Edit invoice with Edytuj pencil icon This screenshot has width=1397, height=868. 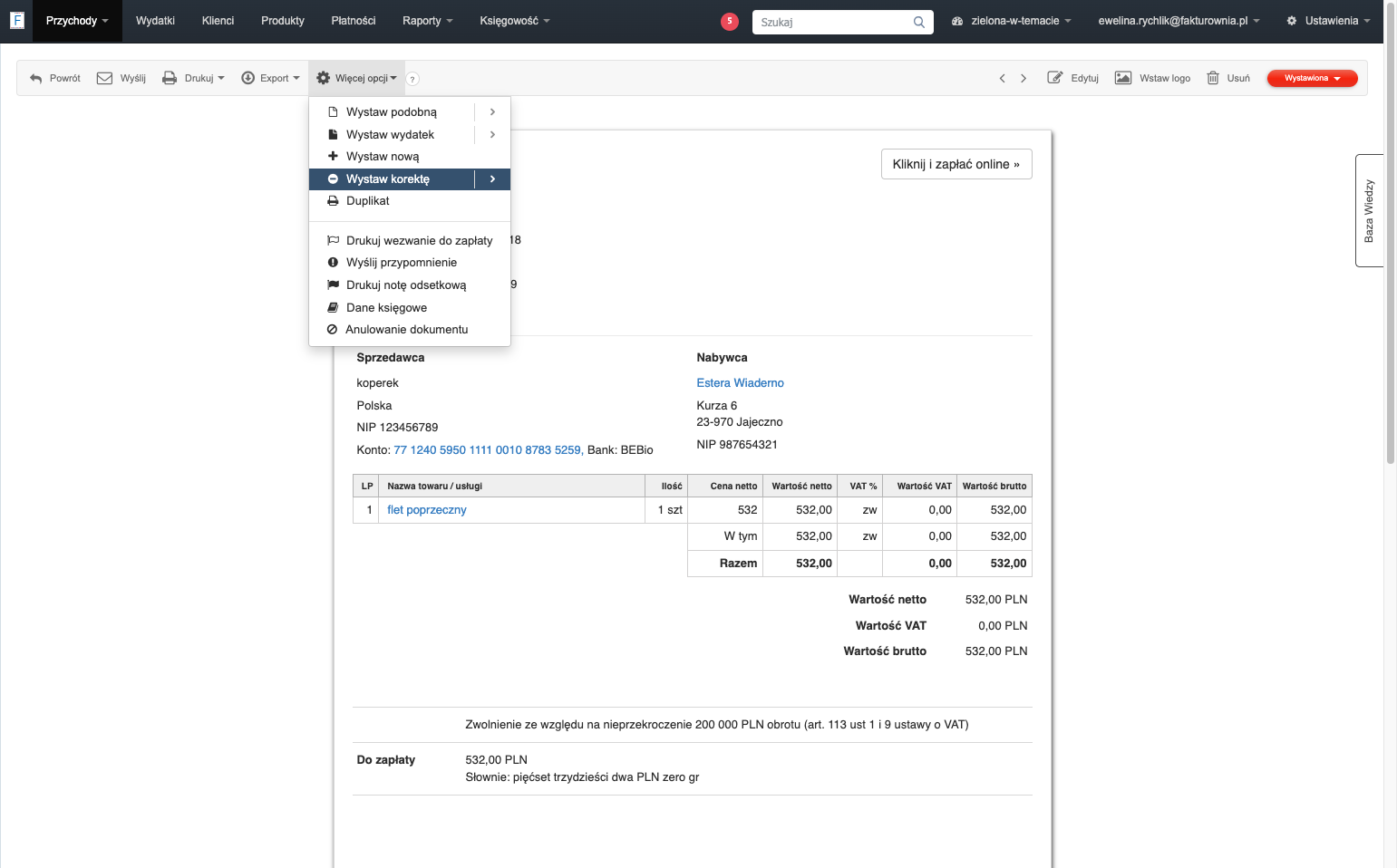tap(1072, 78)
